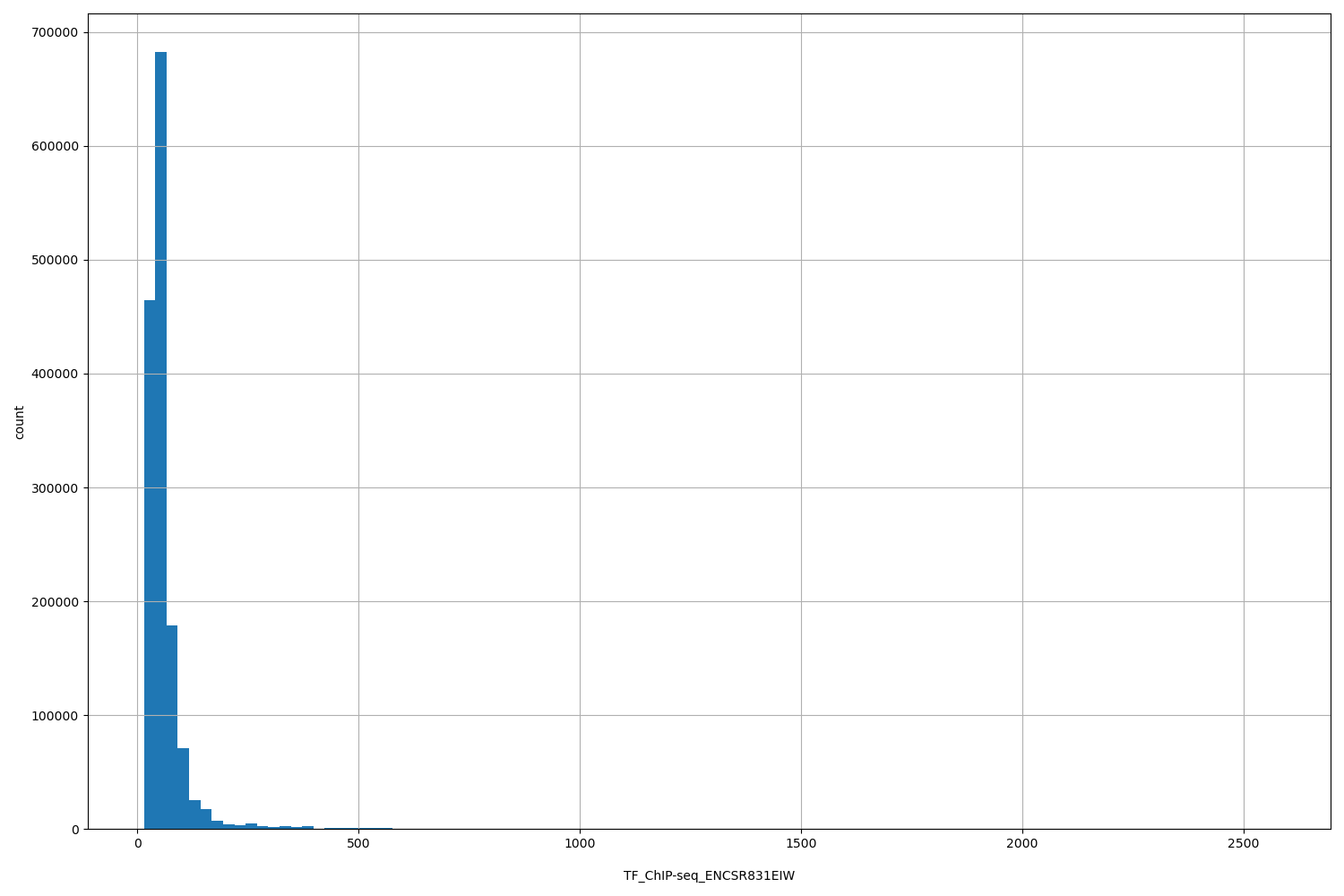
Task: Select the 200000 tick label on y-axis
Action: (x=56, y=600)
